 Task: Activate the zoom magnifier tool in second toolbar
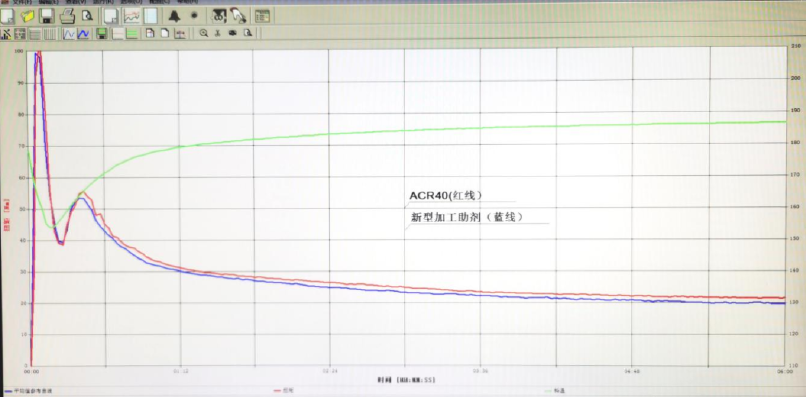(x=204, y=33)
